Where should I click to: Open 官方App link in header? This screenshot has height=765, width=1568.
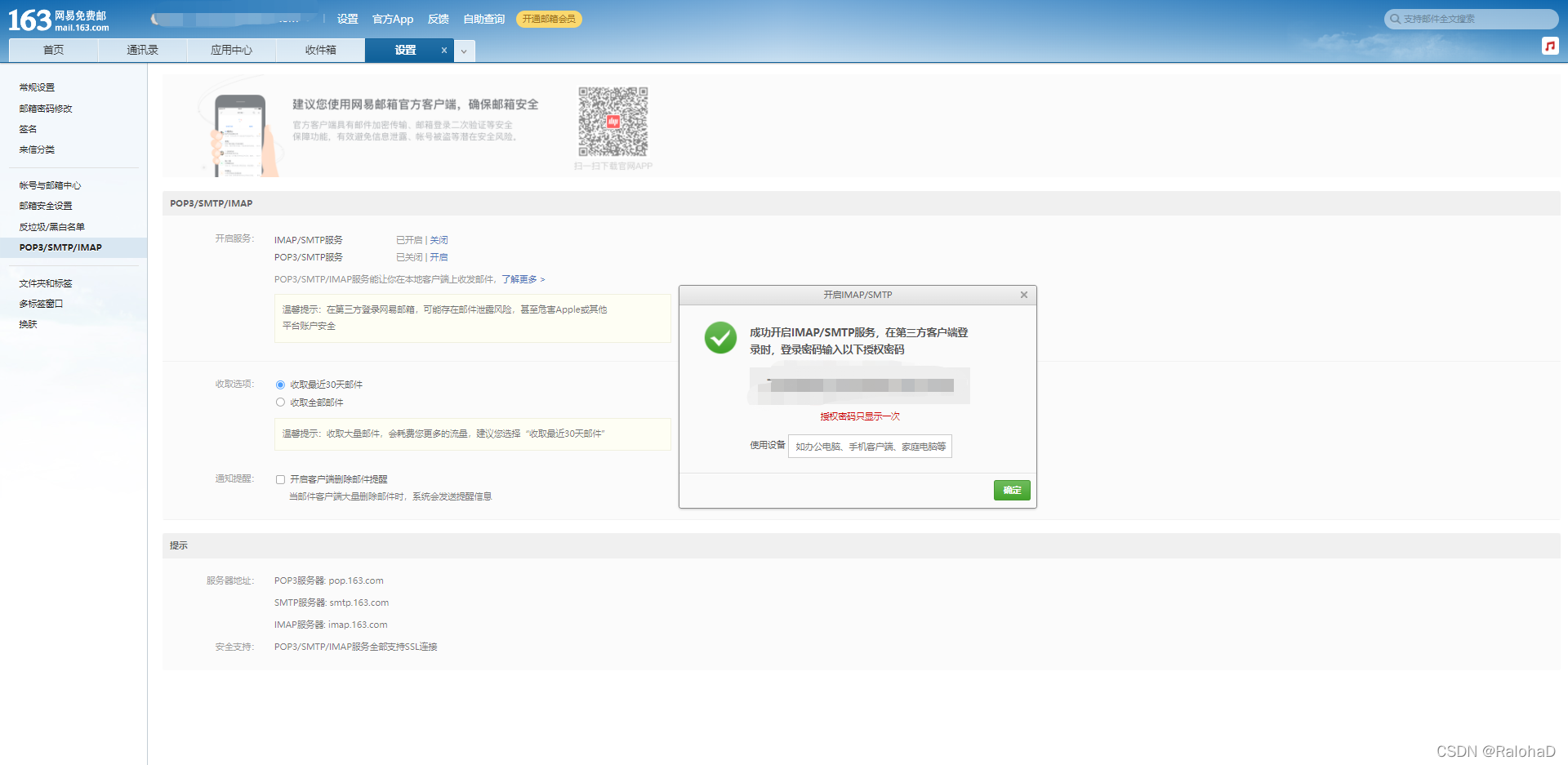393,19
